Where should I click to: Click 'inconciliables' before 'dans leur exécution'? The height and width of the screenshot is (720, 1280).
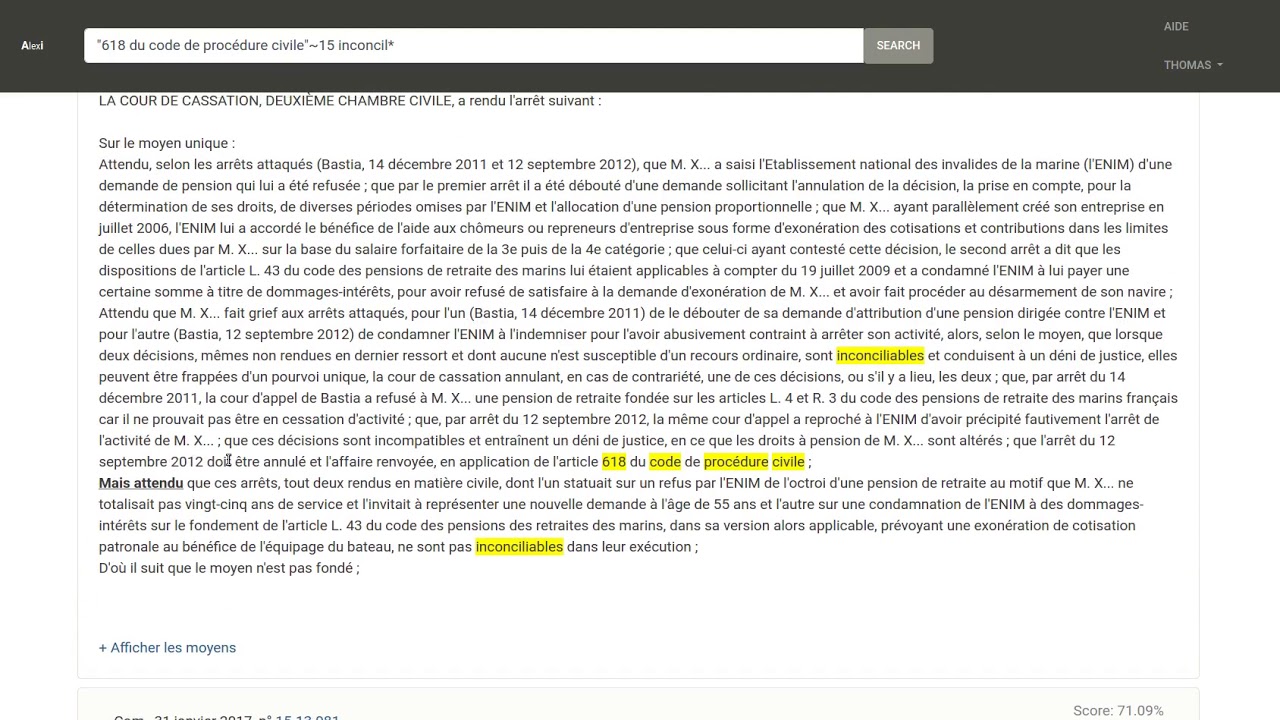tap(519, 547)
